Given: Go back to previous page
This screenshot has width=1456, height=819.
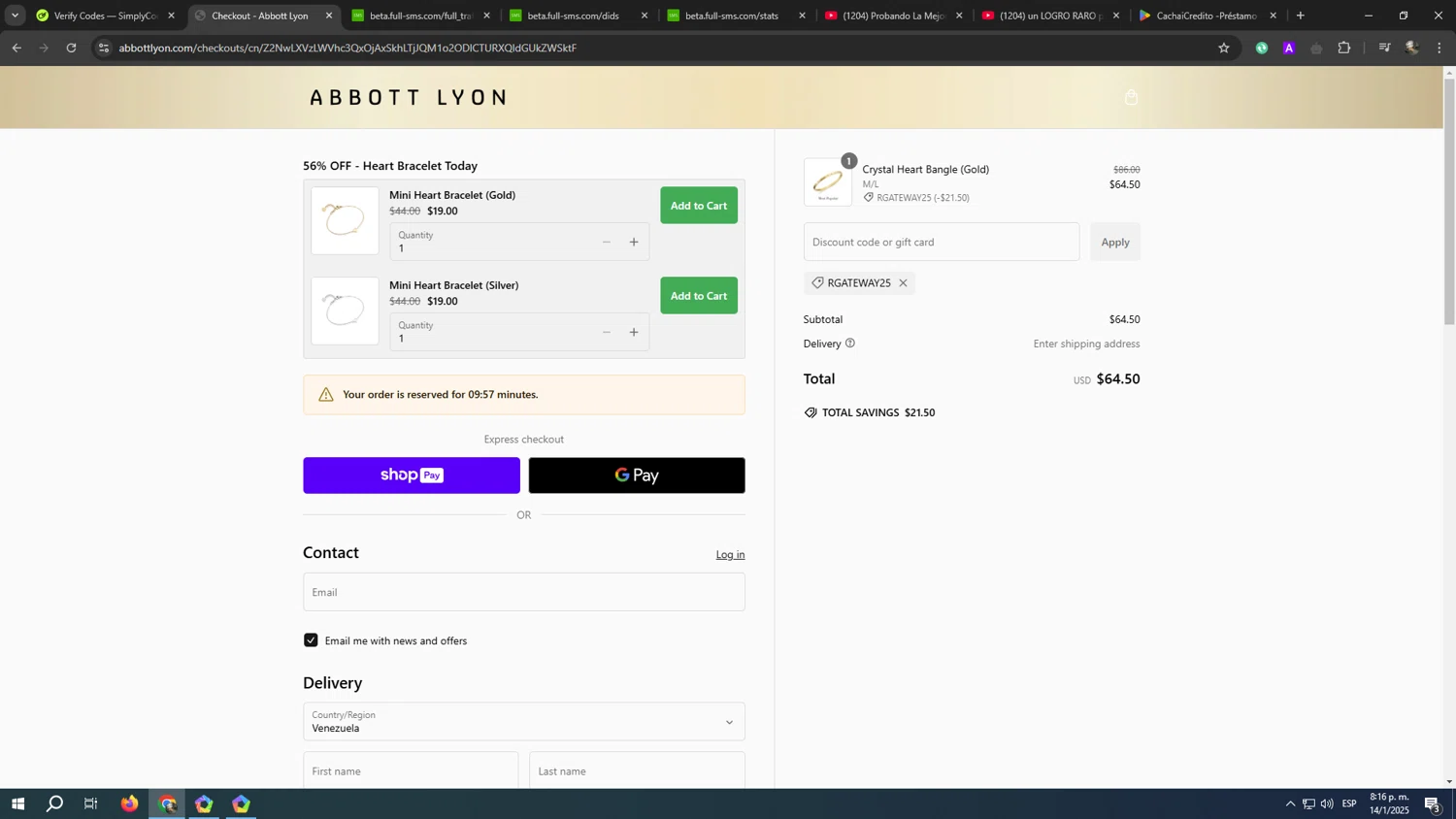Looking at the screenshot, I should [17, 48].
